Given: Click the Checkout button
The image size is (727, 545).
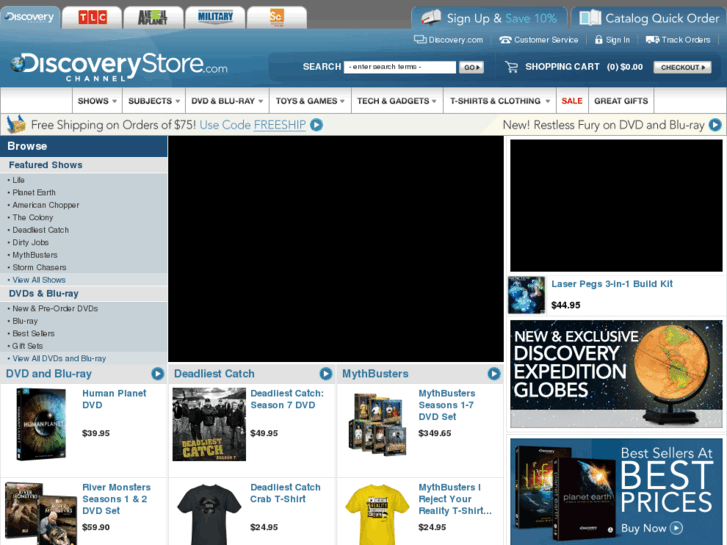Looking at the screenshot, I should click(x=682, y=67).
